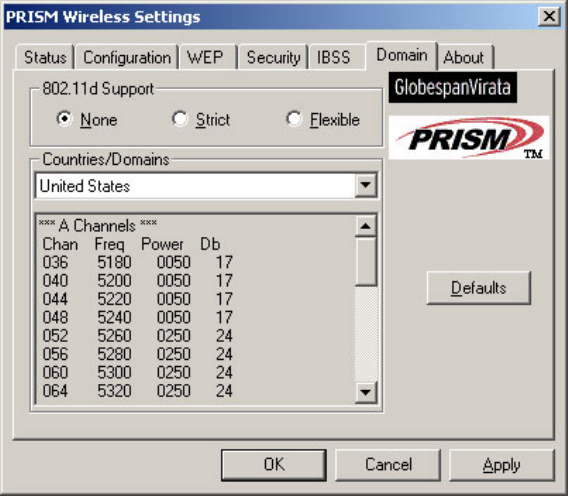Open the IBSS tab

[x=337, y=57]
